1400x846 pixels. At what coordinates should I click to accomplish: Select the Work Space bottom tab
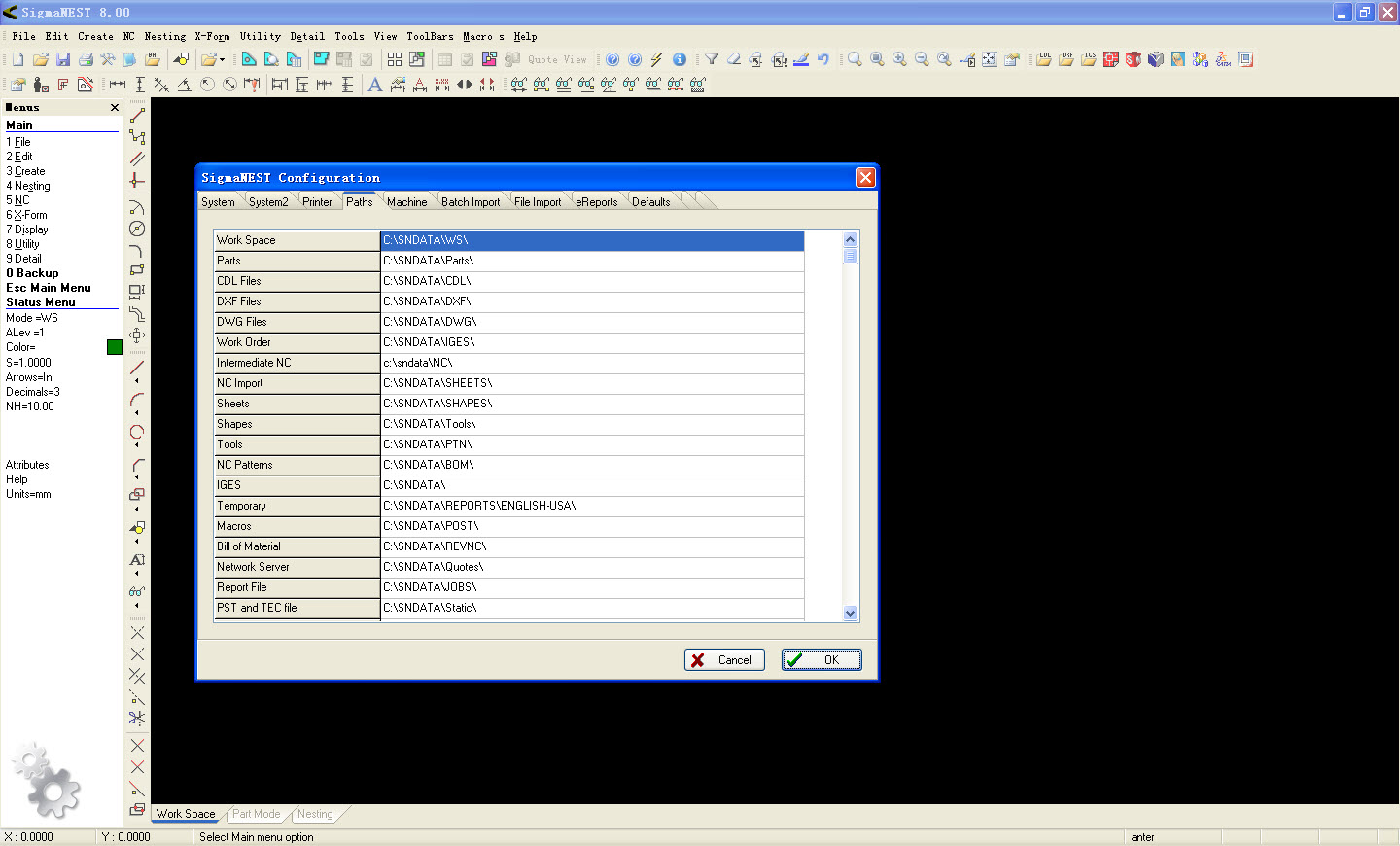186,814
